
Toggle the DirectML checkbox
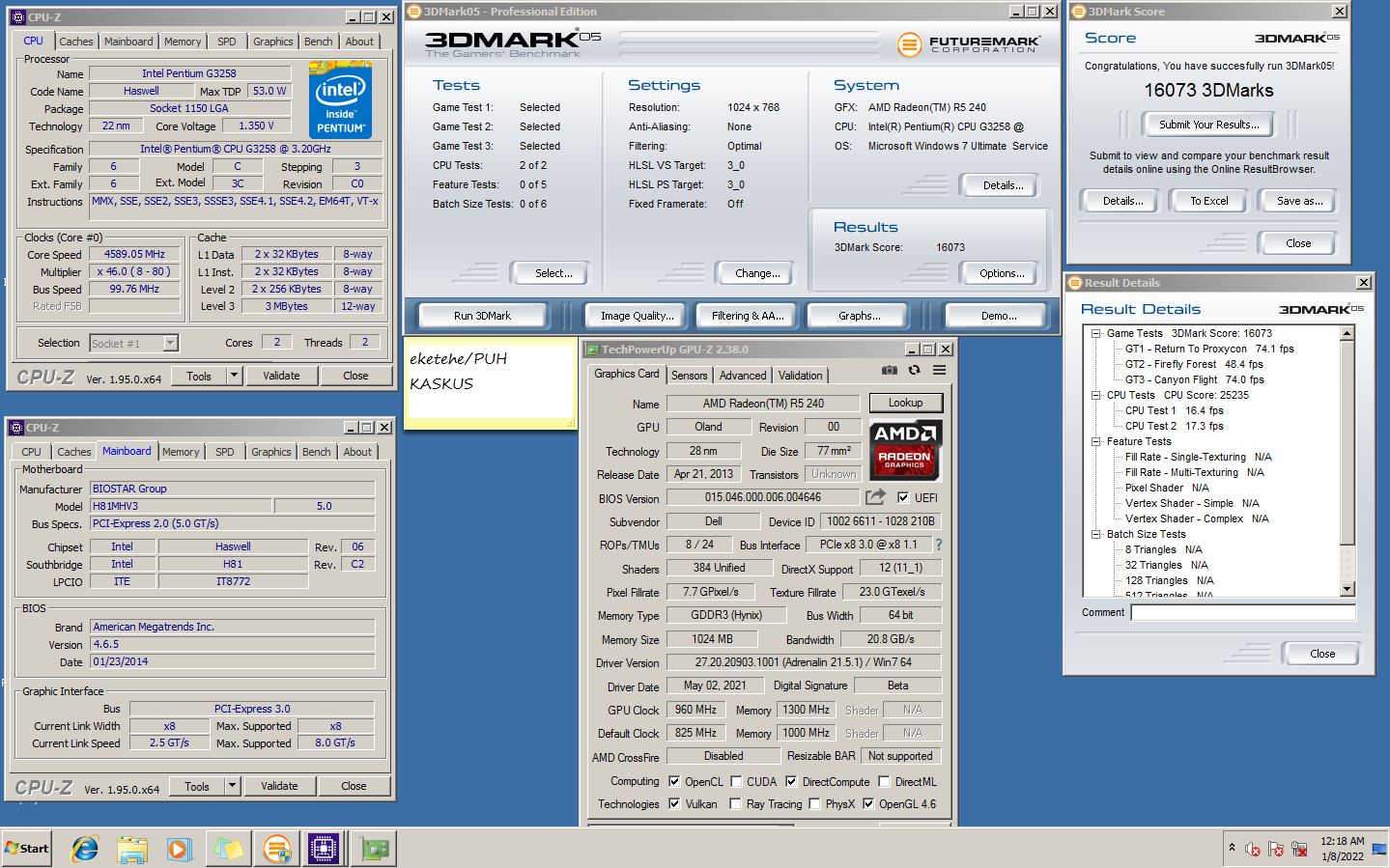click(x=885, y=781)
